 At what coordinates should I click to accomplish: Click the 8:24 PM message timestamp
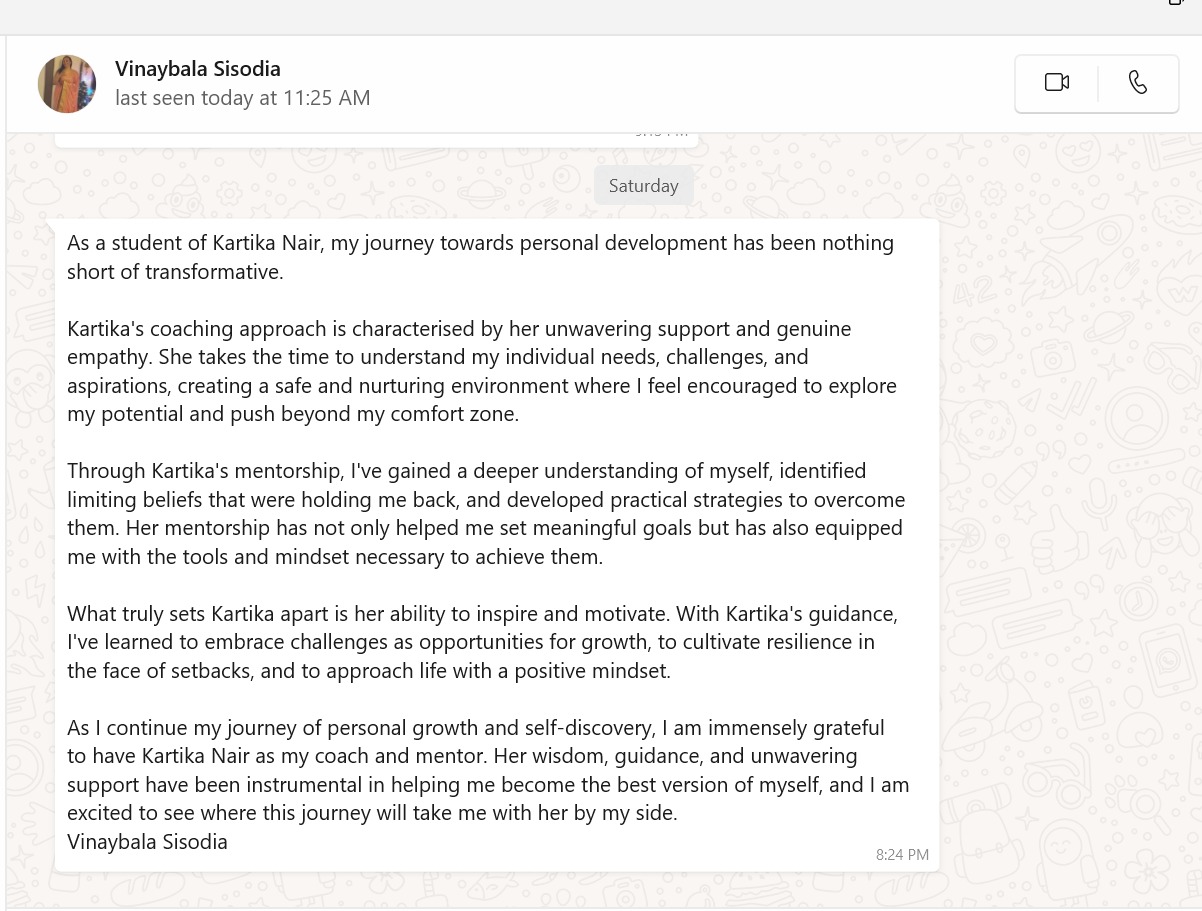[x=901, y=855]
